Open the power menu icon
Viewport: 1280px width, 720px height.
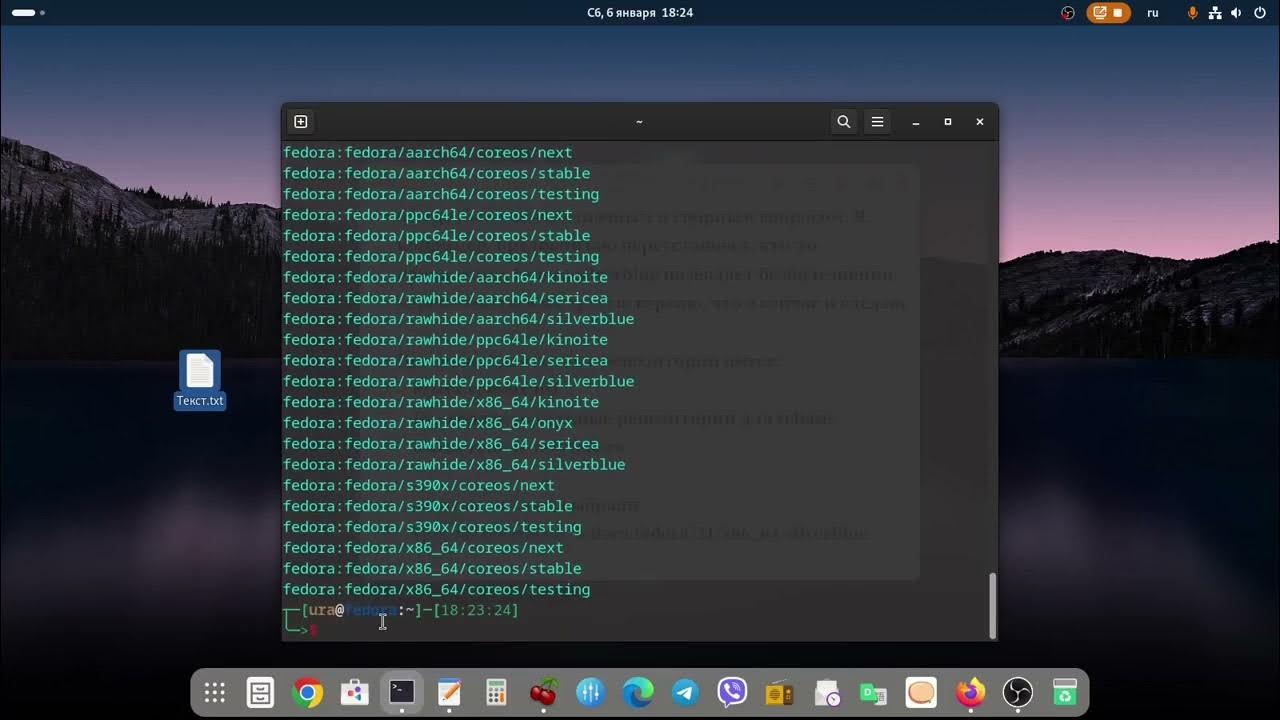point(1259,13)
